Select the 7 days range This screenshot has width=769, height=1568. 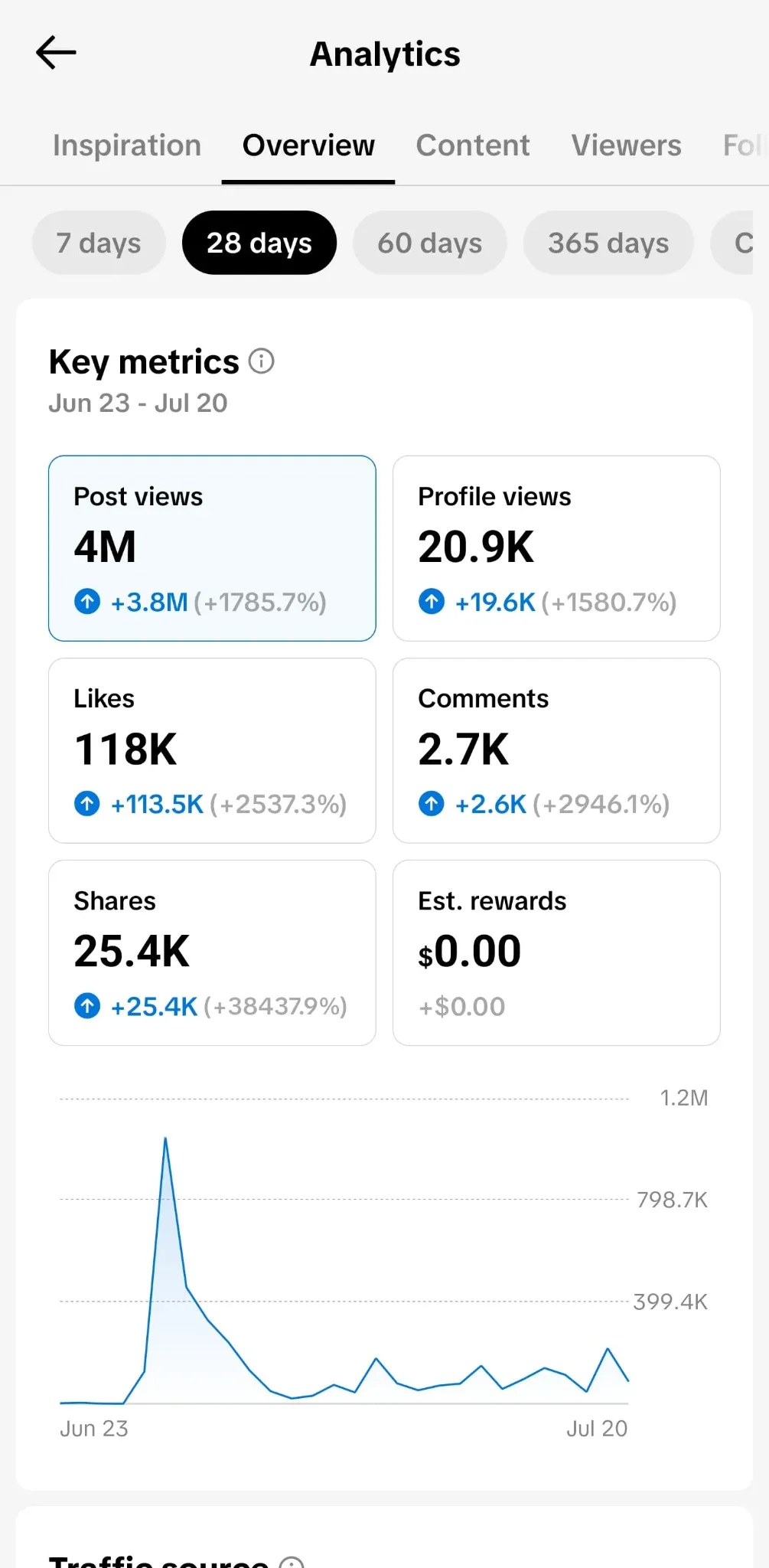[x=99, y=243]
